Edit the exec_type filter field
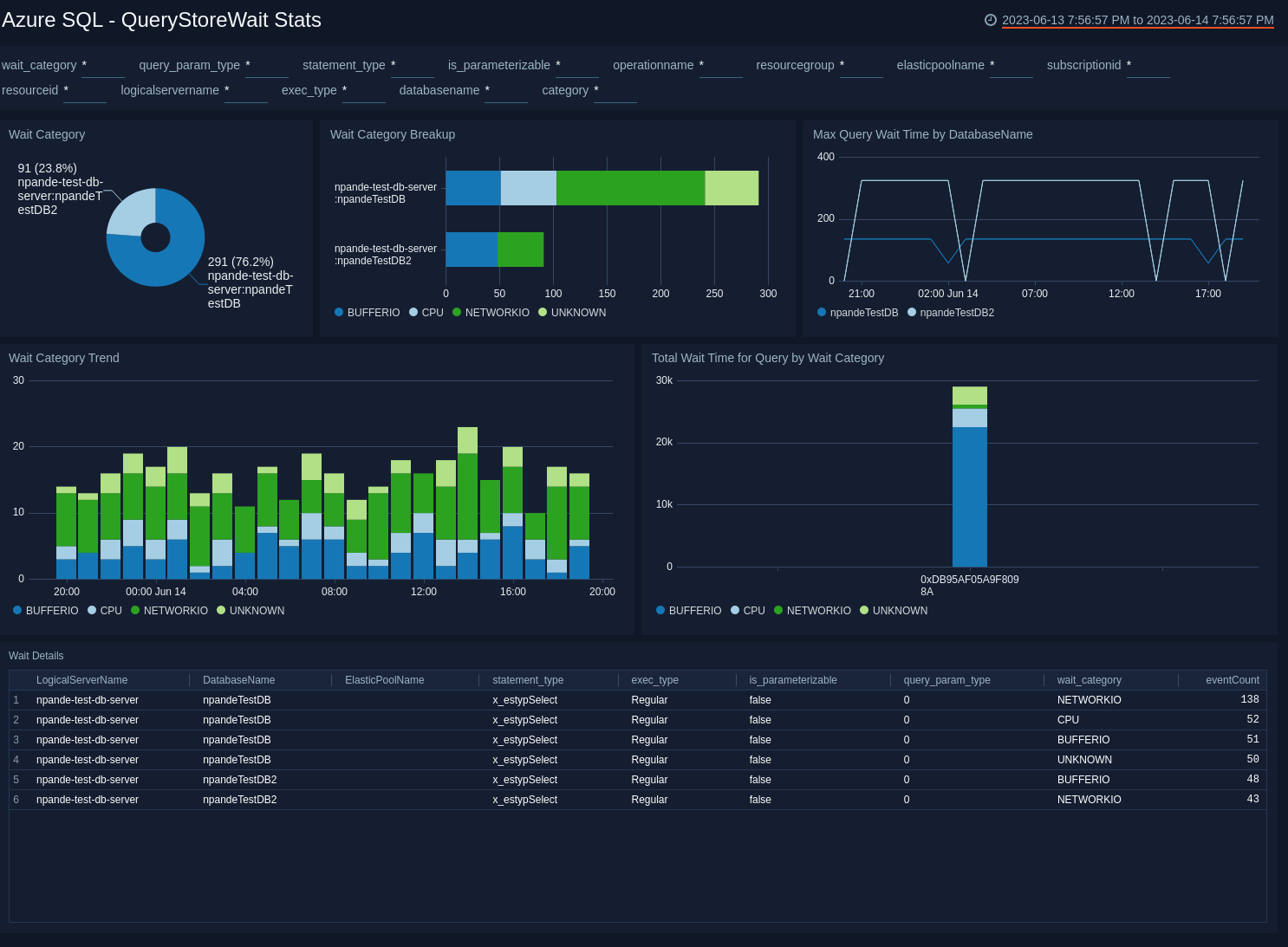The width and height of the screenshot is (1288, 947). pyautogui.click(x=364, y=91)
